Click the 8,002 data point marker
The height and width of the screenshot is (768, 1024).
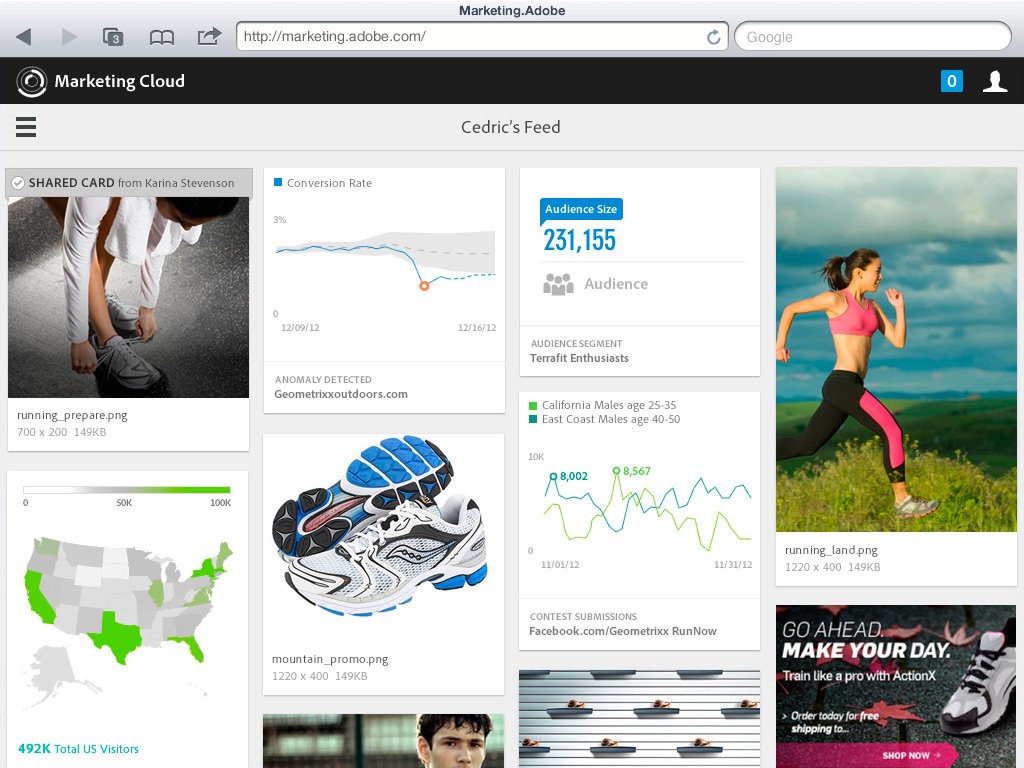(553, 477)
